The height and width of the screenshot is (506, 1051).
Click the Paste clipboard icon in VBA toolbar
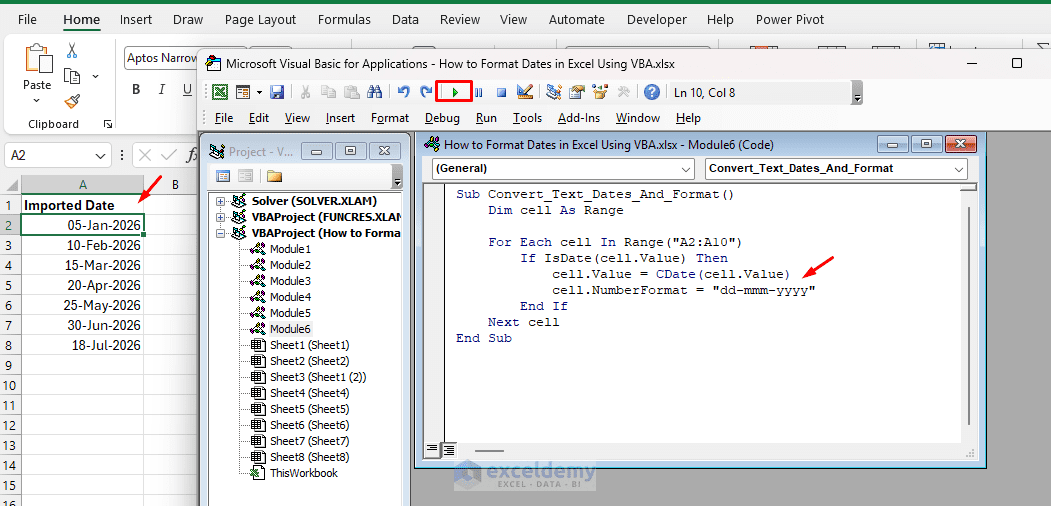(351, 92)
